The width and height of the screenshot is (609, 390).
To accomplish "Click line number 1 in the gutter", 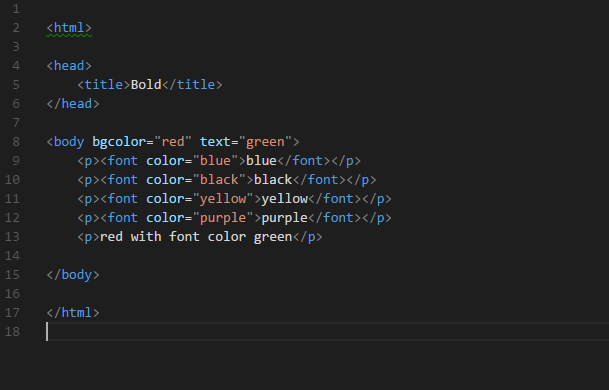I will coord(16,9).
